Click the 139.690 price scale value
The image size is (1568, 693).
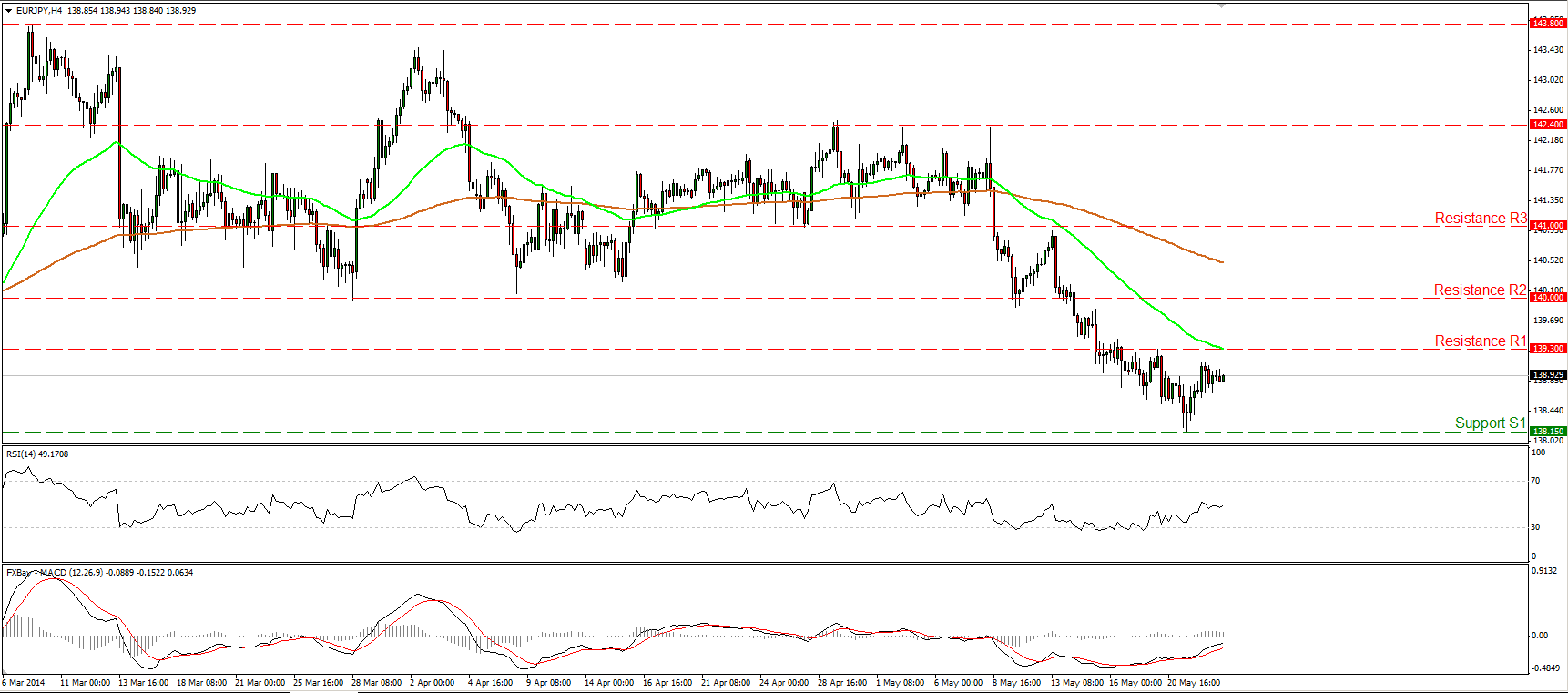click(x=1548, y=321)
